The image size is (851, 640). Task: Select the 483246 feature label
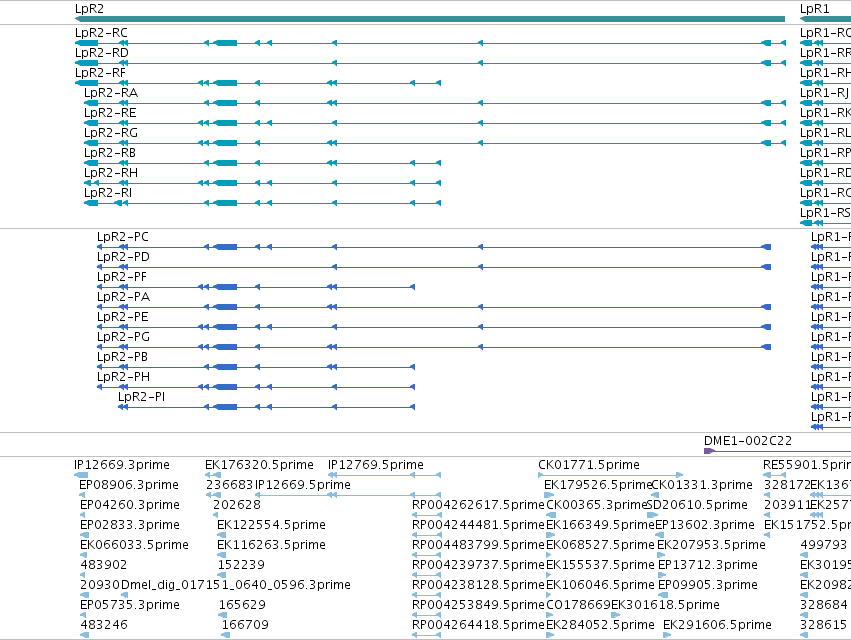(104, 625)
